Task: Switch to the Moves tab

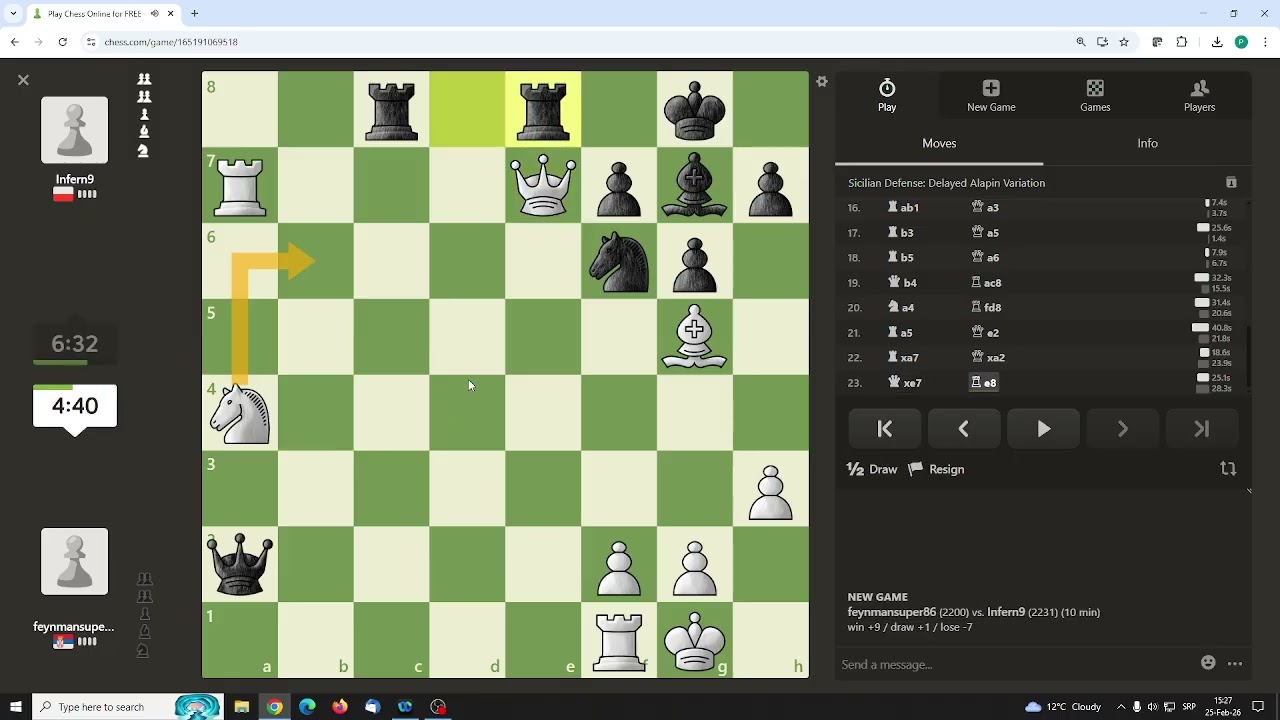Action: (x=939, y=143)
